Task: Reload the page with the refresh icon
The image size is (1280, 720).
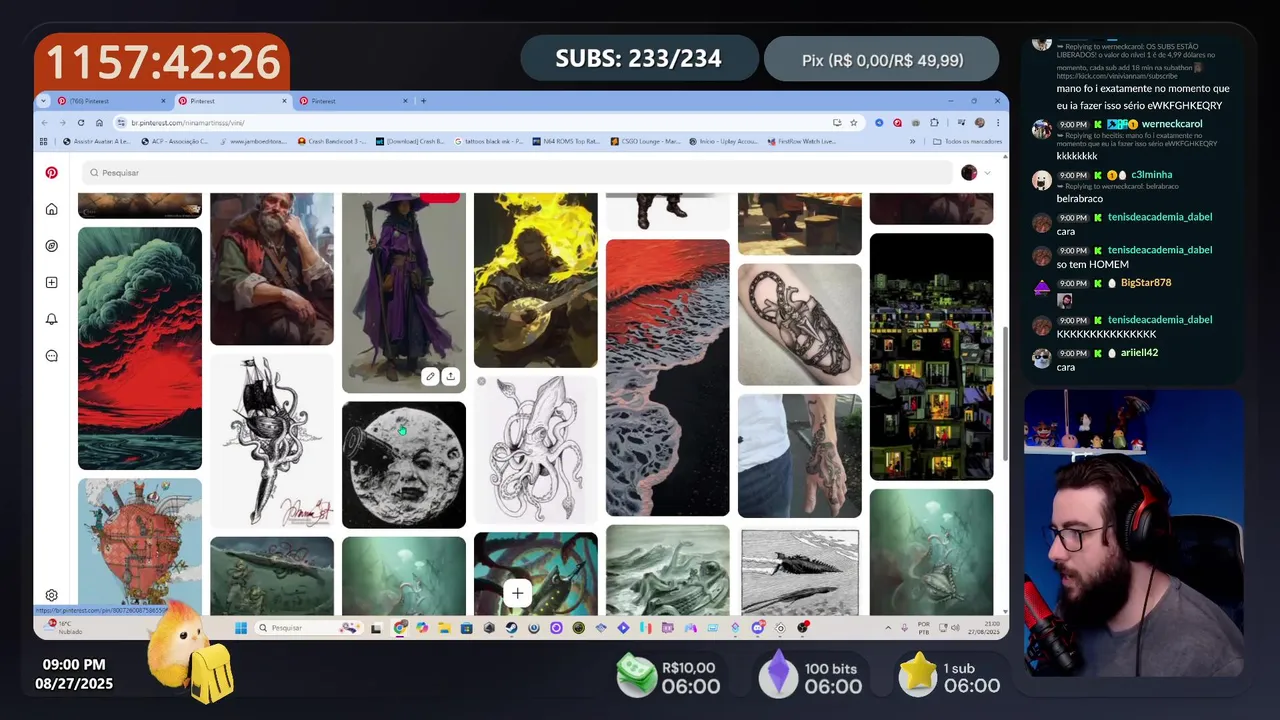Action: click(x=83, y=122)
